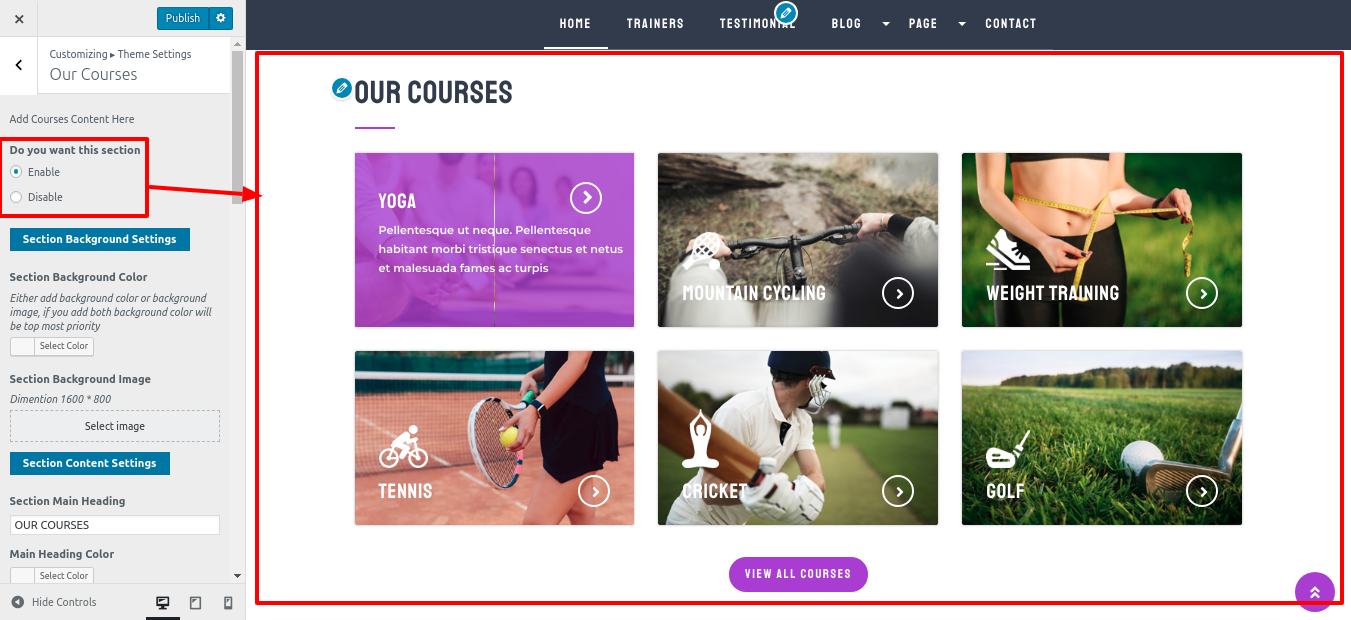This screenshot has height=620, width=1351.
Task: Click the publish settings gear icon
Action: click(221, 18)
